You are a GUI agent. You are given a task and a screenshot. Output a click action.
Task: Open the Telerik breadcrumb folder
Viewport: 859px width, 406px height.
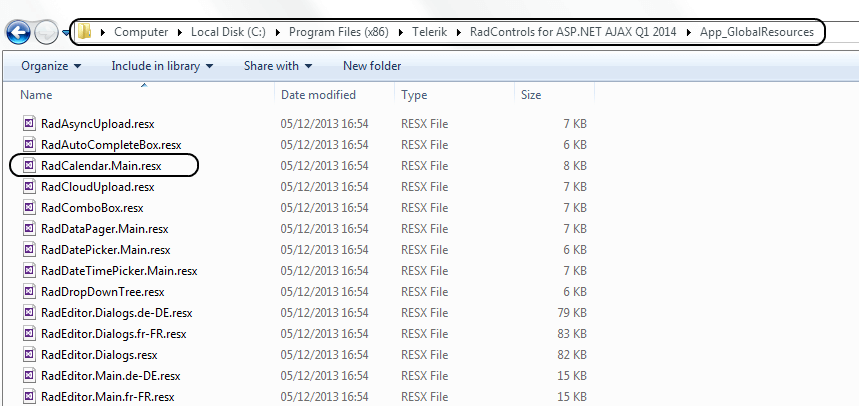430,32
